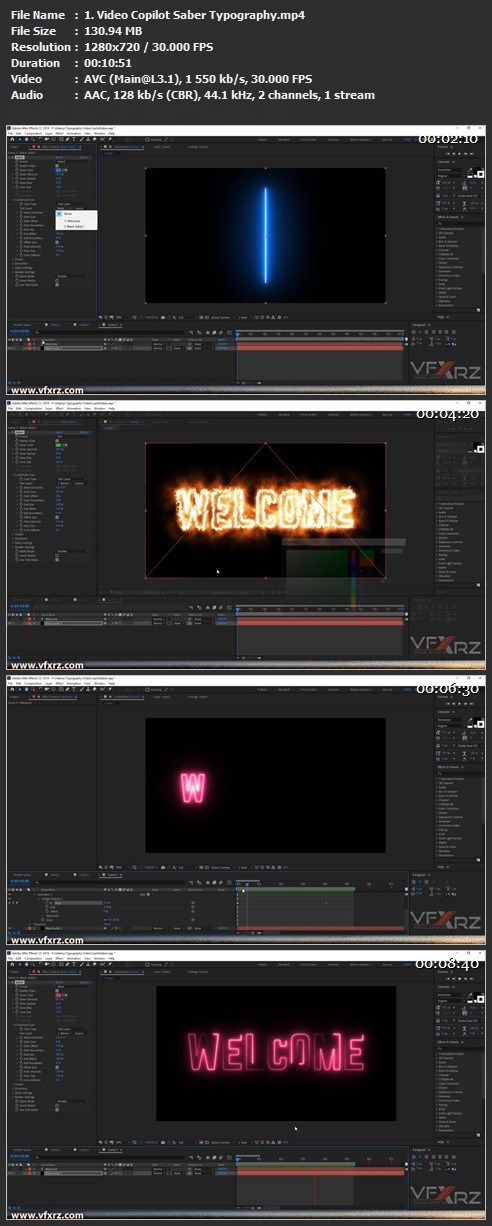
Task: Select the Black Solid 1 layer in the 00:06:30 frame's timeline
Action: click(53, 928)
